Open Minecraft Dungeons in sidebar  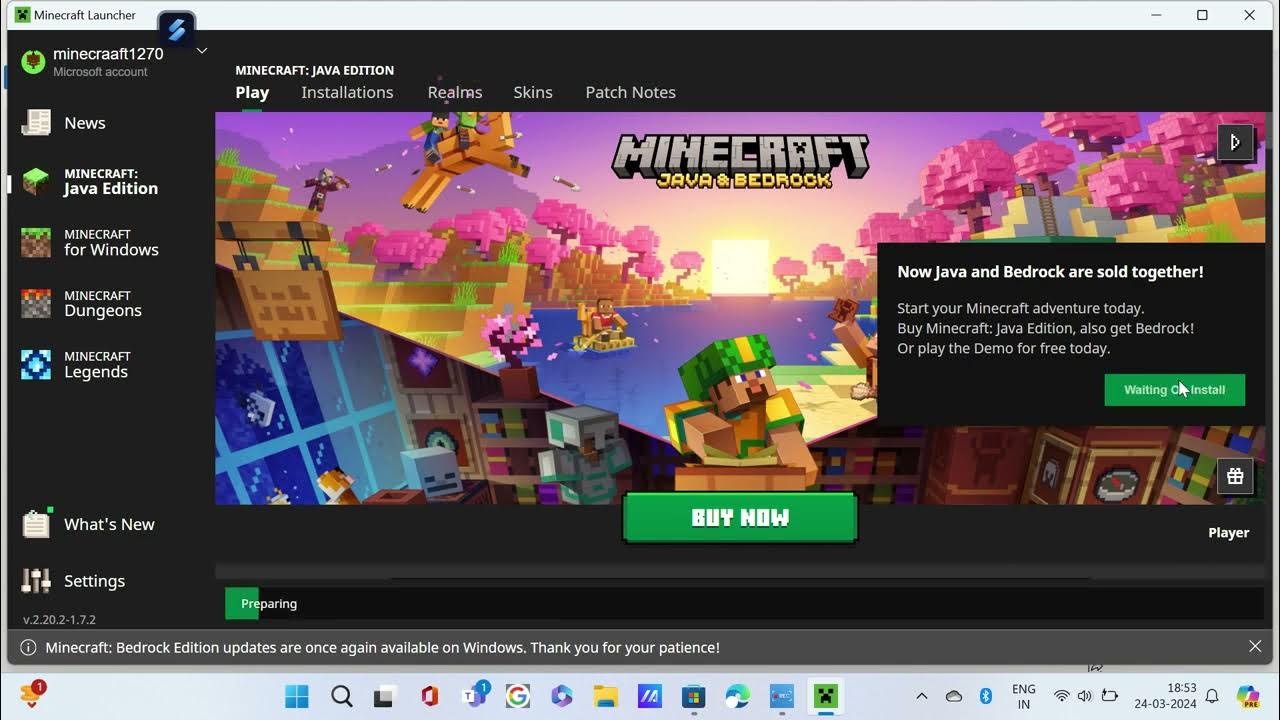(82, 304)
